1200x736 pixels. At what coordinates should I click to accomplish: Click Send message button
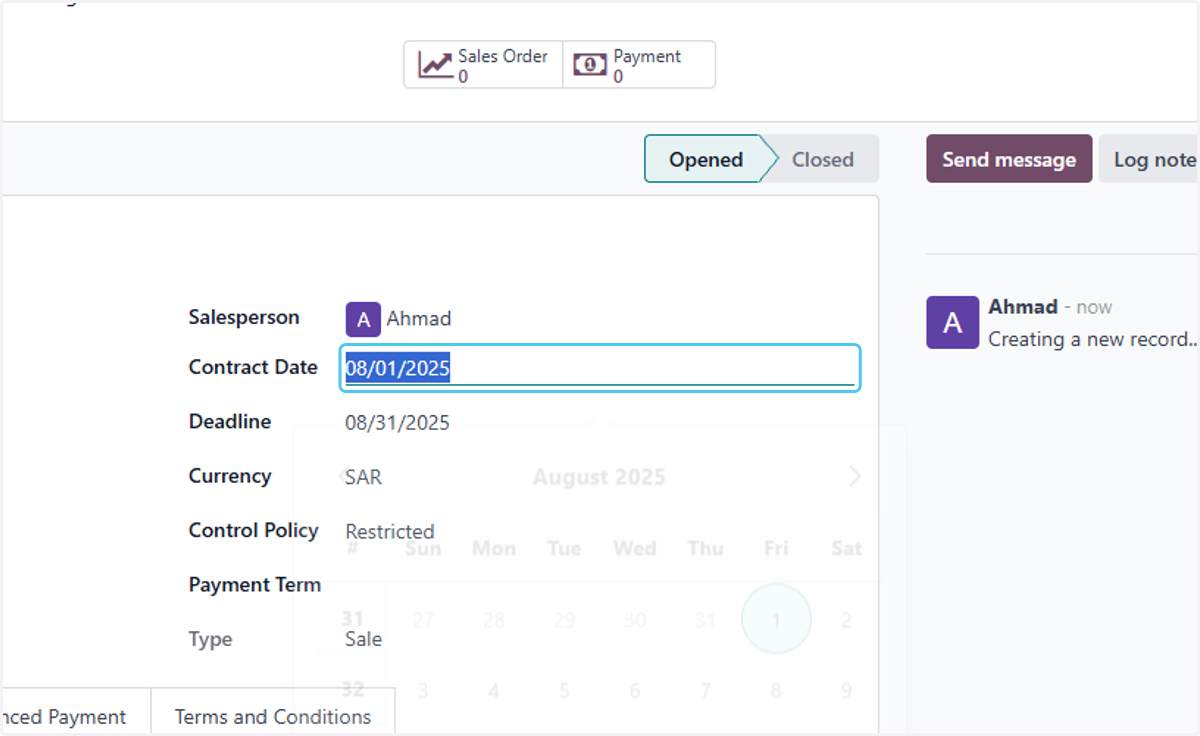point(1009,159)
